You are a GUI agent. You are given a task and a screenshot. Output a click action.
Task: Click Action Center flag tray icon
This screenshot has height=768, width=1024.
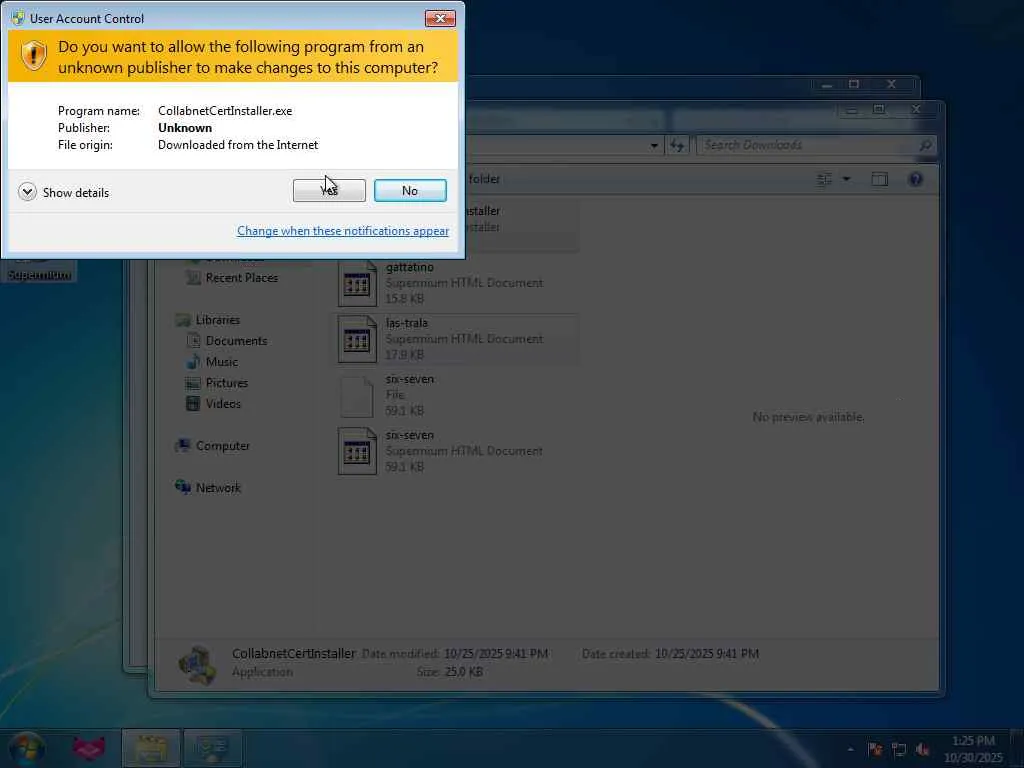(875, 749)
